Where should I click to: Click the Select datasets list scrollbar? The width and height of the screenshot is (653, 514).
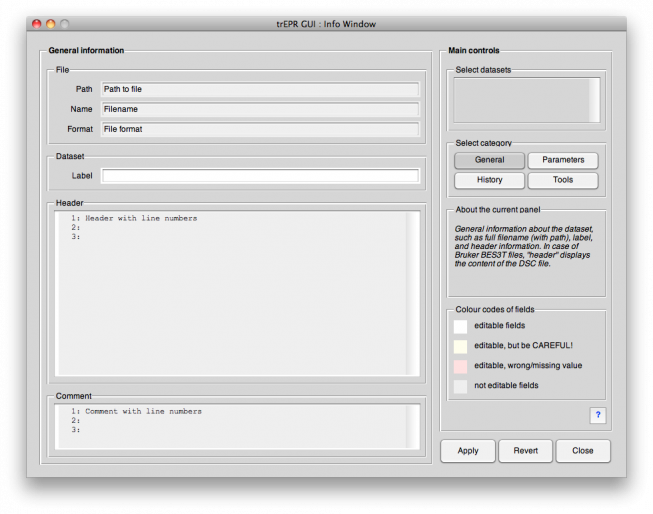[594, 100]
